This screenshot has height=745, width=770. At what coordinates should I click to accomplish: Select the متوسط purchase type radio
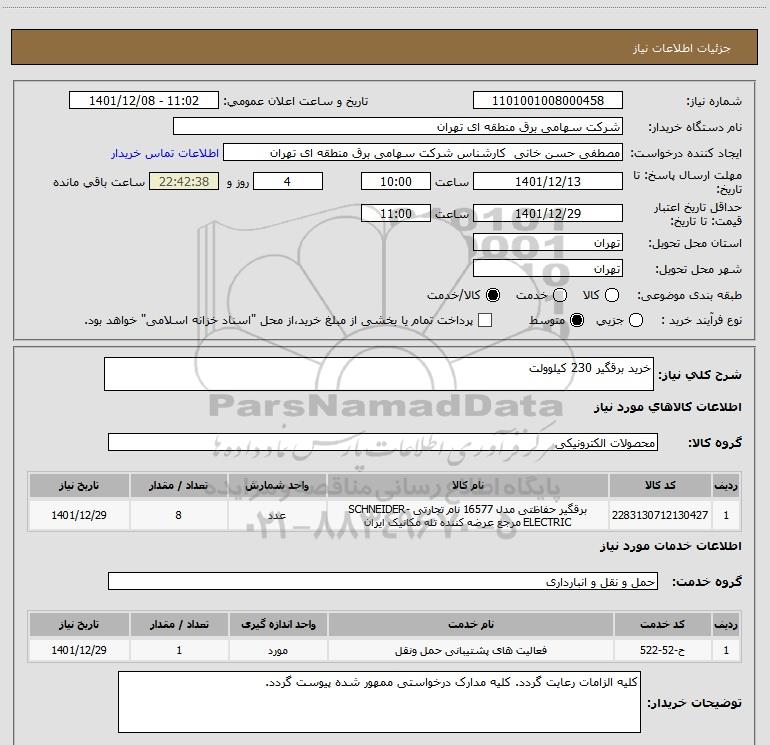(577, 320)
